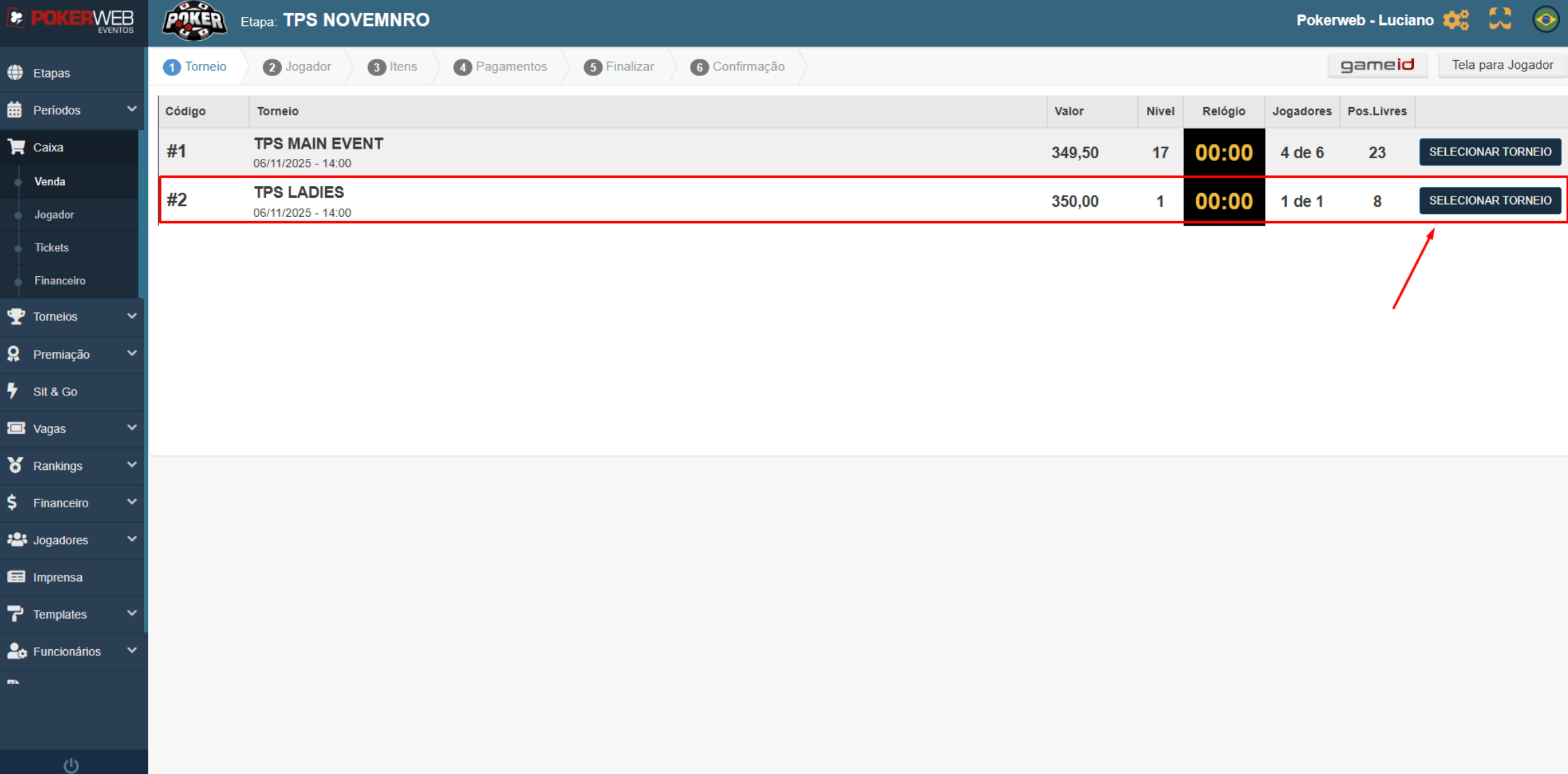The image size is (1568, 774).
Task: Open Etapas with globe icon
Action: coord(15,72)
